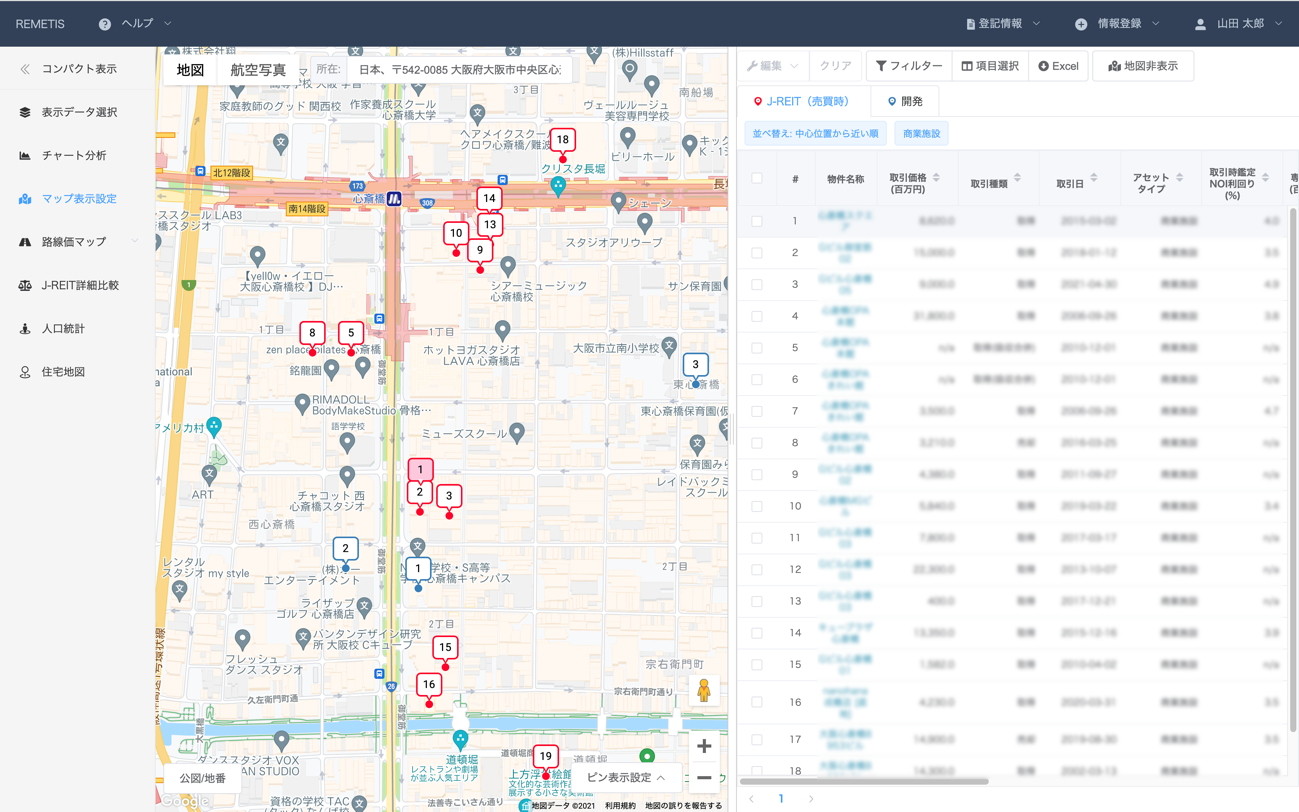The image size is (1299, 812).
Task: Check the checkbox for row 14
Action: point(757,633)
